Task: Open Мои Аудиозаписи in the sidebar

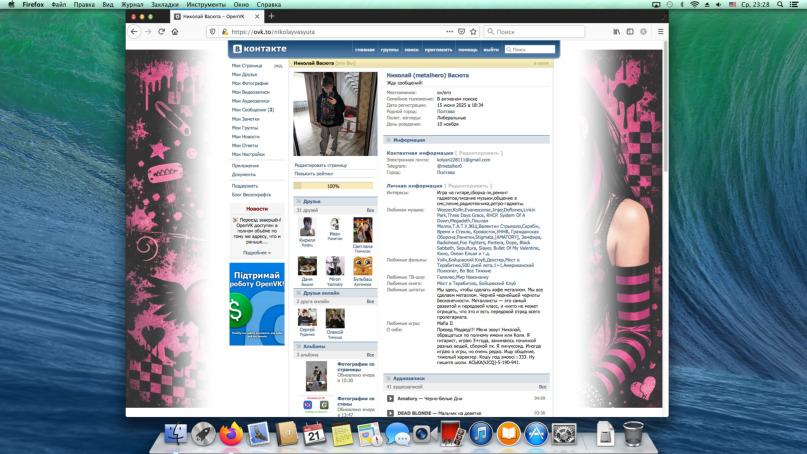Action: pos(251,101)
